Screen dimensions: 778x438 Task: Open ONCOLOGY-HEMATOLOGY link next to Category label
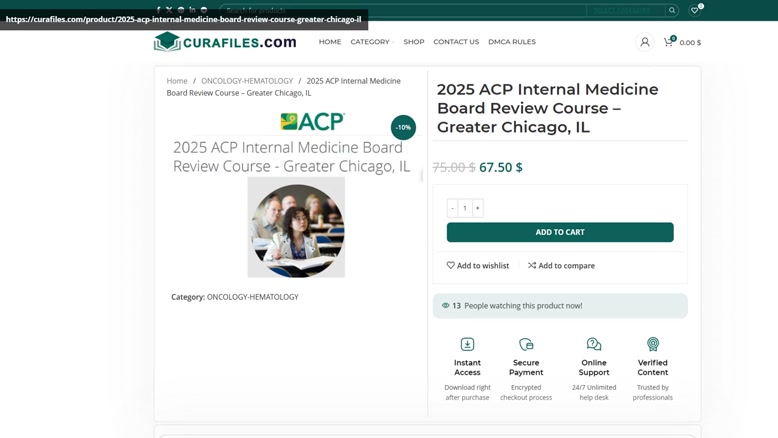point(253,297)
